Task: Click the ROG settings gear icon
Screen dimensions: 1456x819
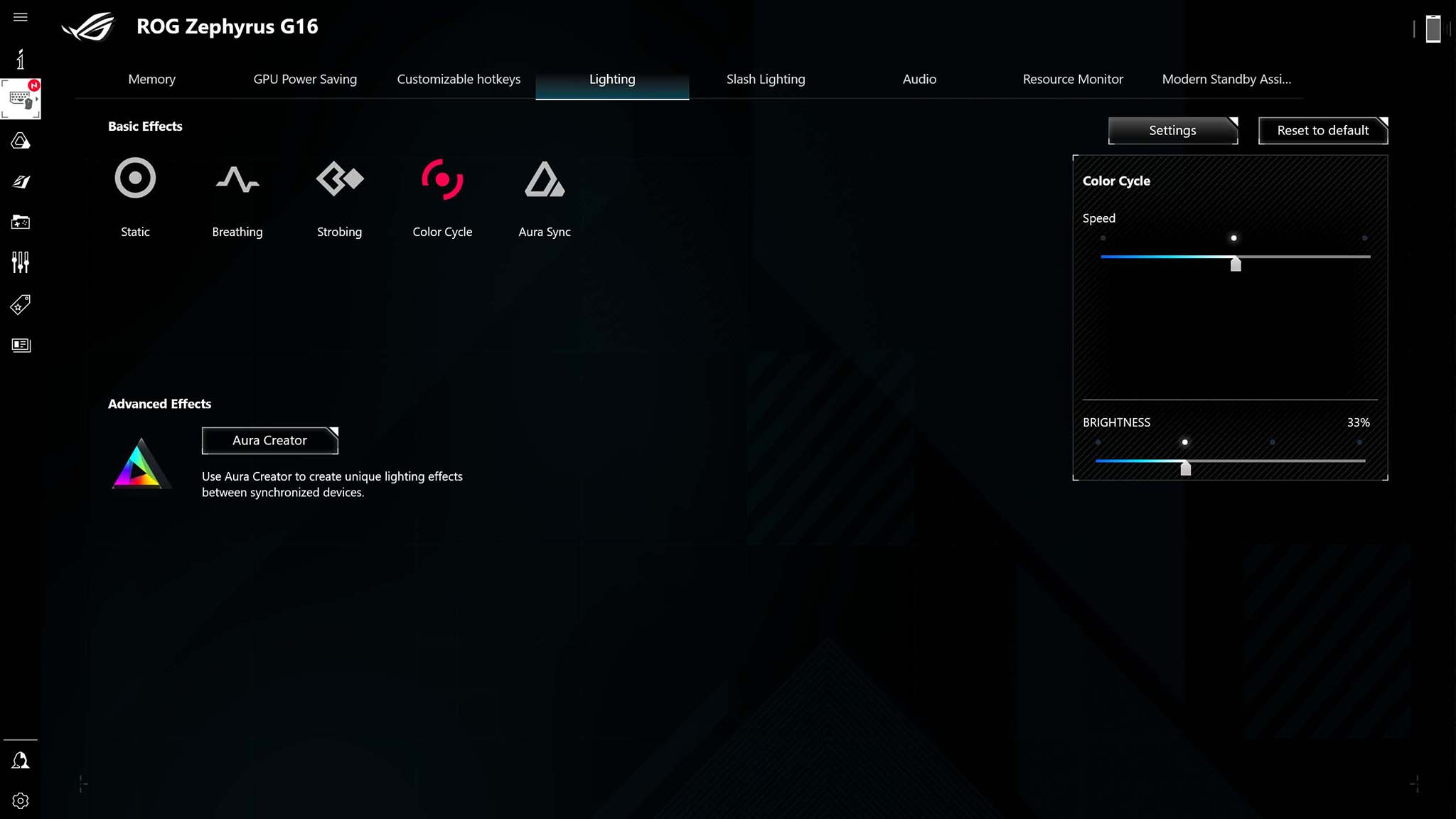Action: (x=20, y=800)
